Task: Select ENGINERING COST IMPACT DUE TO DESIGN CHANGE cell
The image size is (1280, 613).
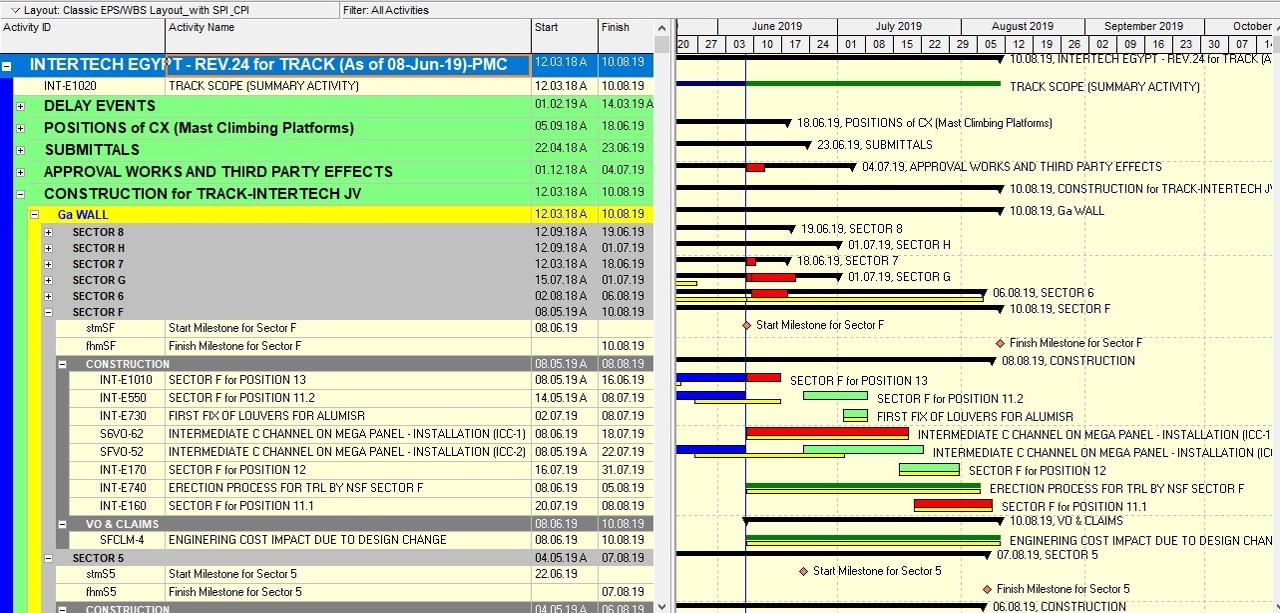Action: click(x=348, y=540)
